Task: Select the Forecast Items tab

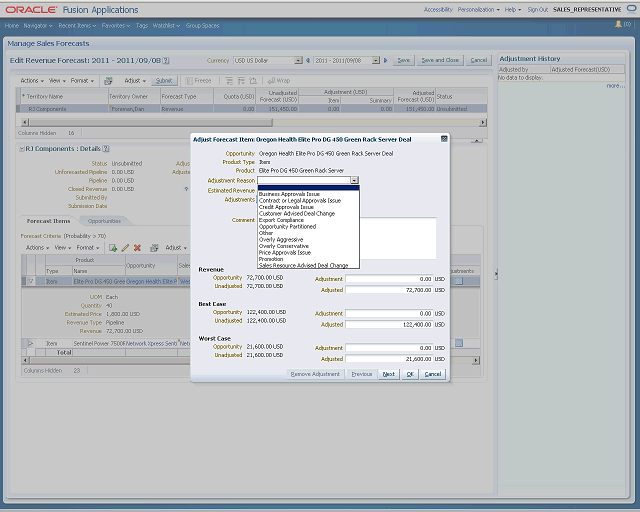Action: [x=48, y=221]
